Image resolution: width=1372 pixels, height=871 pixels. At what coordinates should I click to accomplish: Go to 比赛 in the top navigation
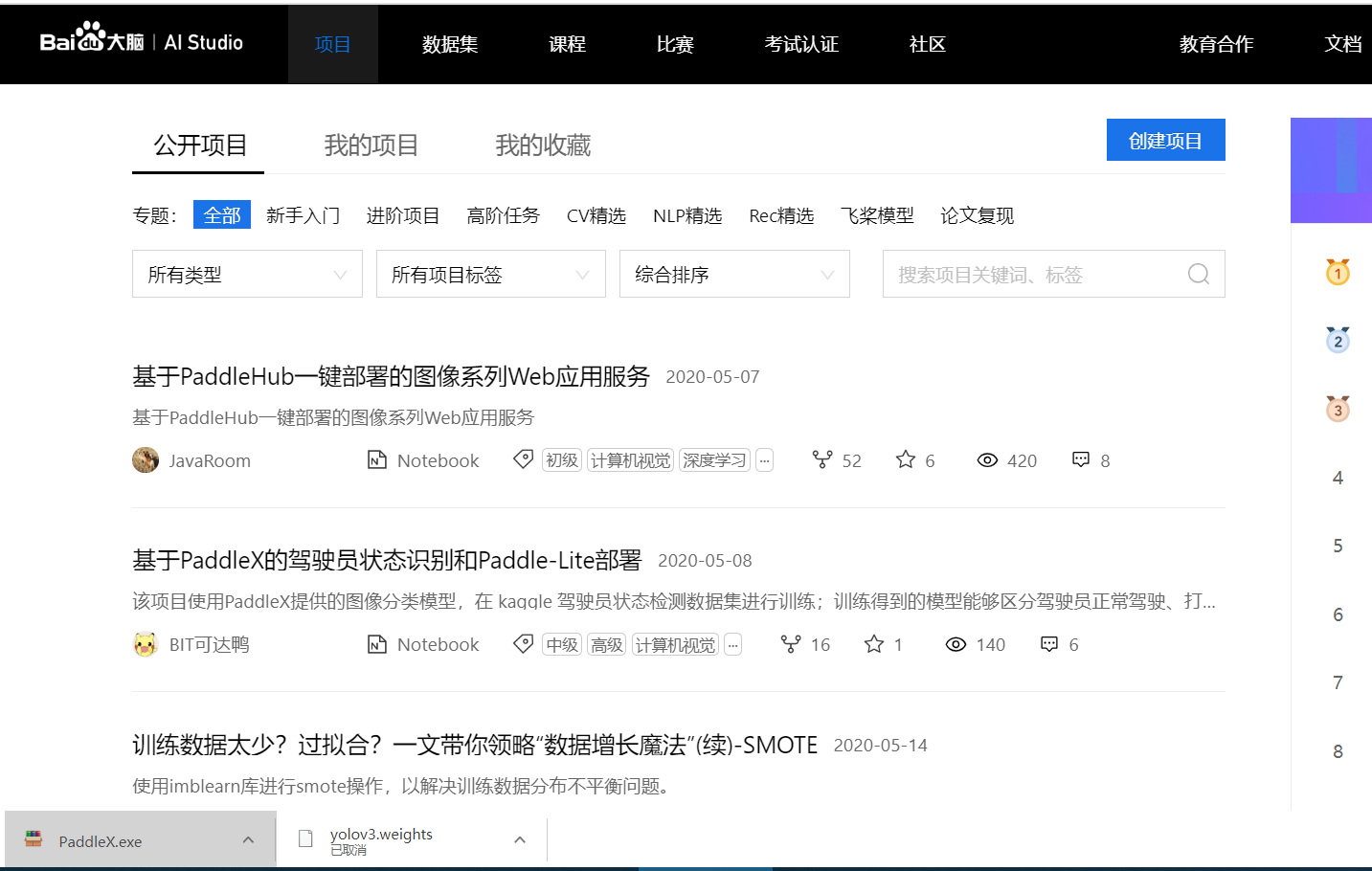675,44
